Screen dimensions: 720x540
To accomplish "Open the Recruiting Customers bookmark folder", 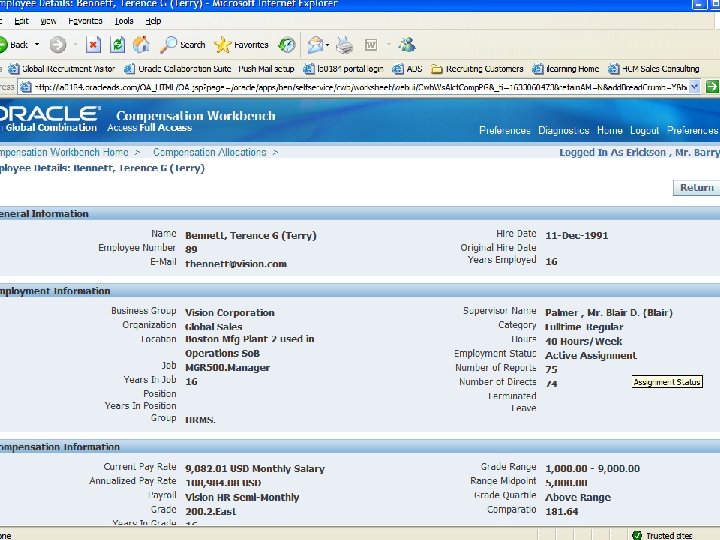I will [x=478, y=69].
